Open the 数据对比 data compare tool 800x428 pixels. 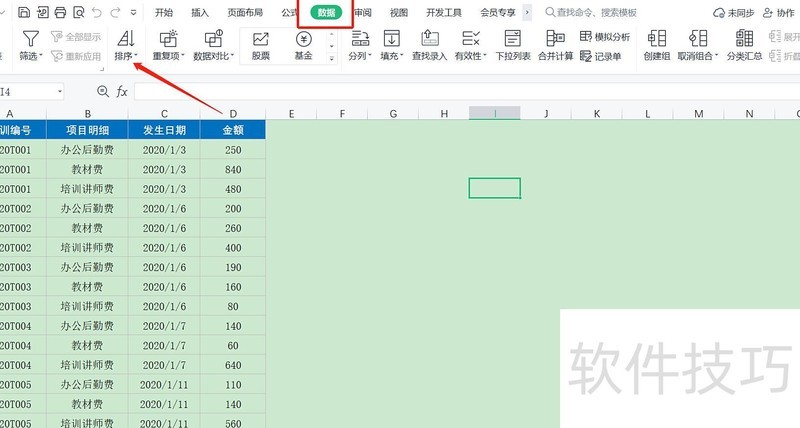(x=214, y=45)
